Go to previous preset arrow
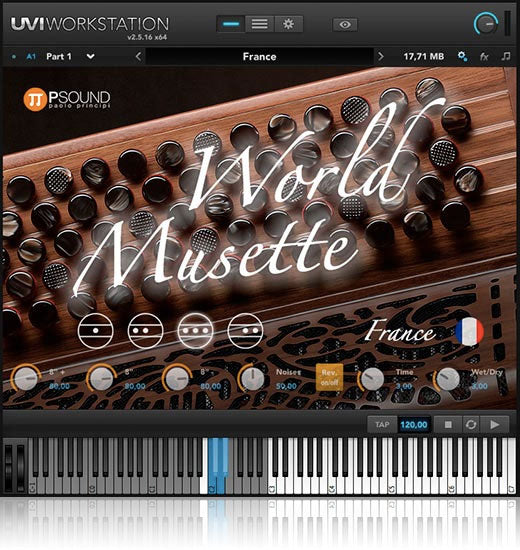 139,56
